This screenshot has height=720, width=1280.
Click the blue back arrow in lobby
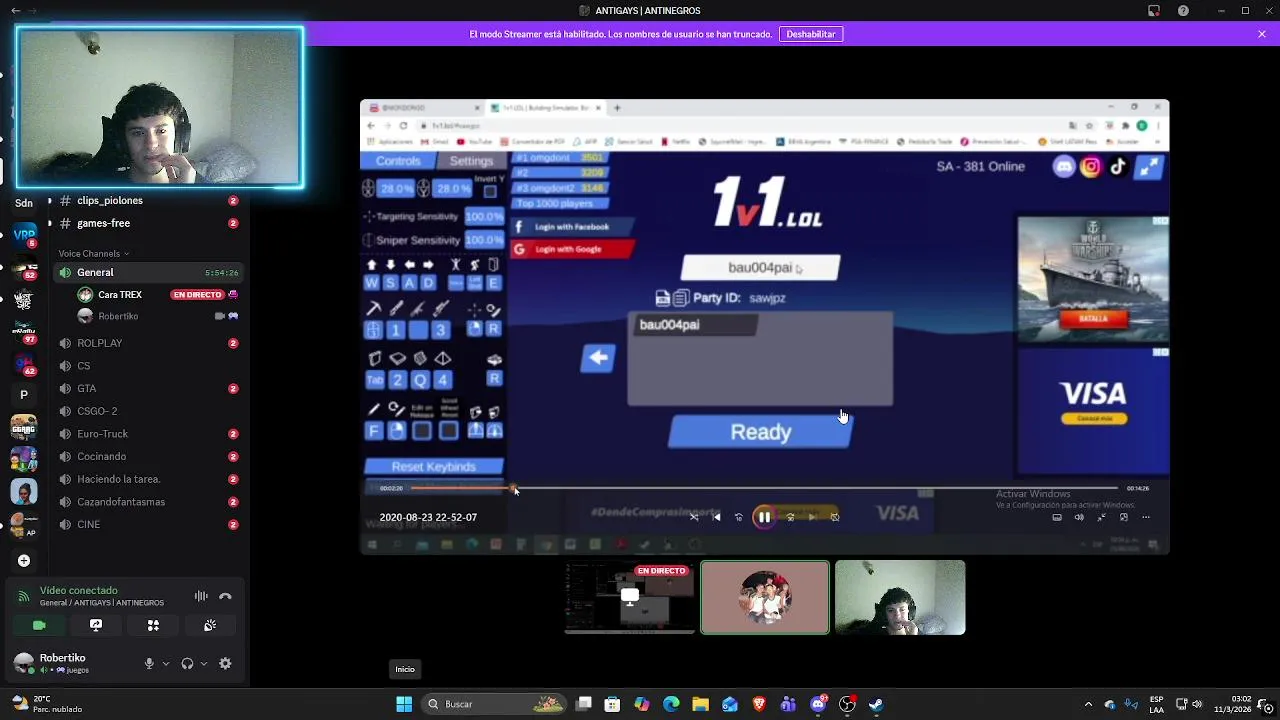(598, 358)
